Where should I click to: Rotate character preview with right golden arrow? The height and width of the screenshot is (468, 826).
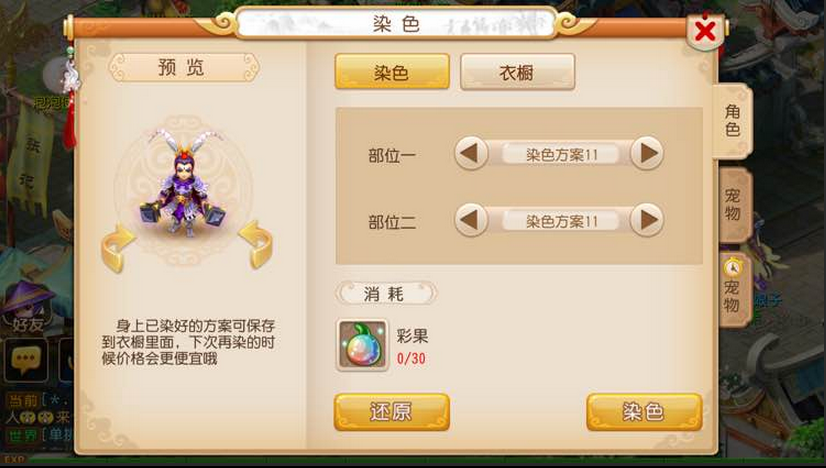point(256,244)
